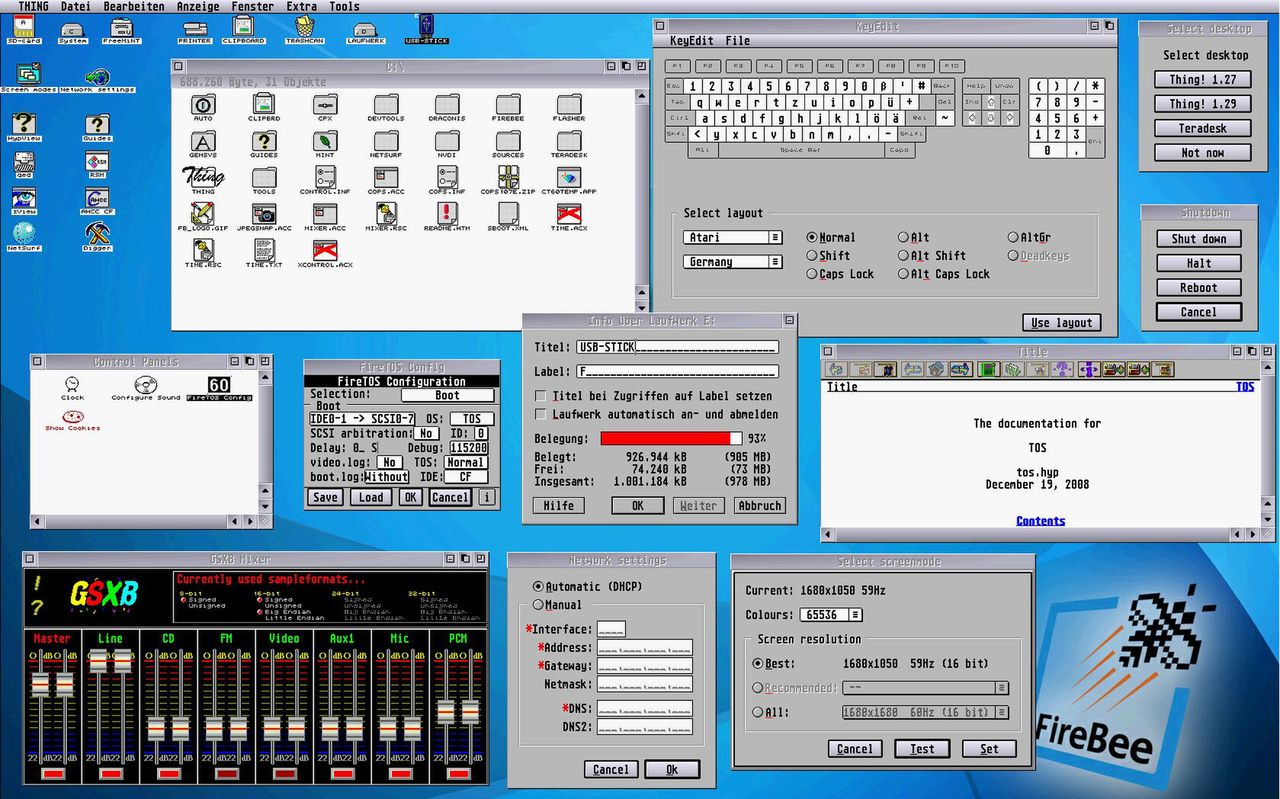Click the Master volume slider in mixer
Image resolution: width=1280 pixels, height=799 pixels.
(40, 686)
